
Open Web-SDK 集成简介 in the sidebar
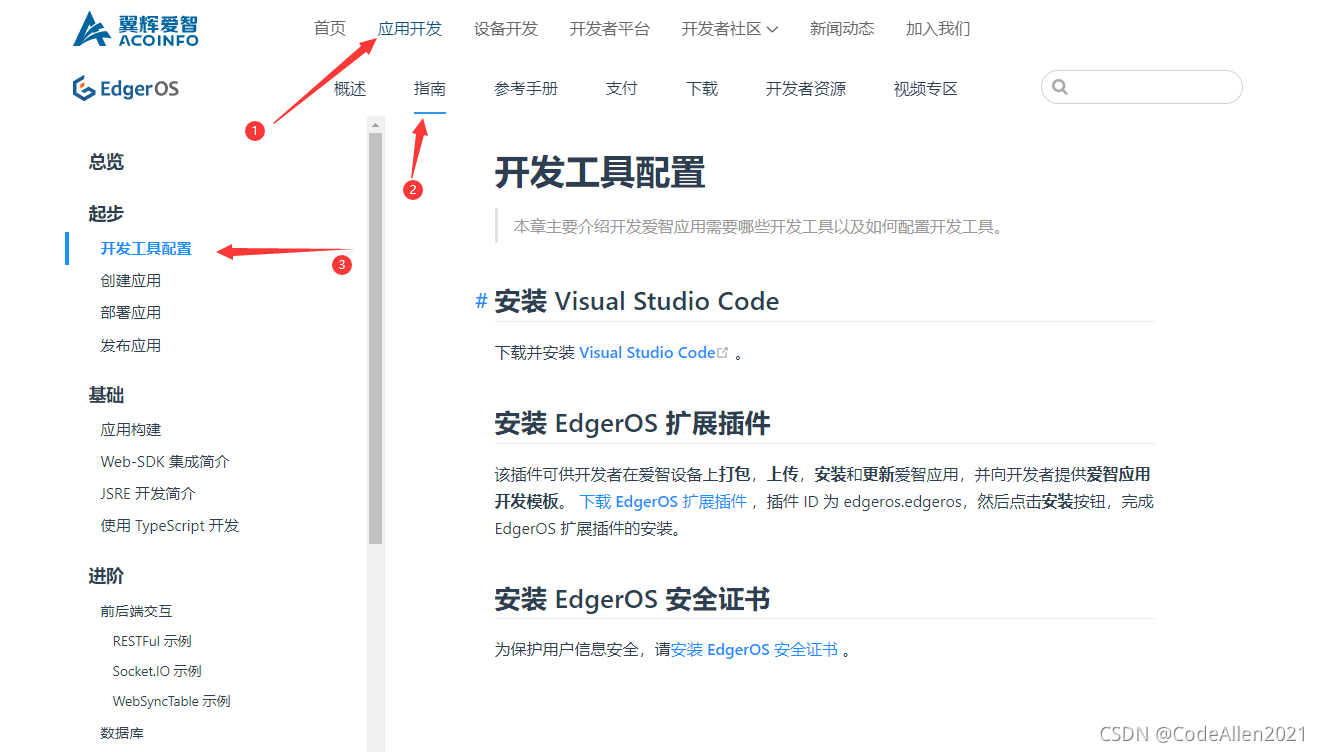pyautogui.click(x=165, y=462)
